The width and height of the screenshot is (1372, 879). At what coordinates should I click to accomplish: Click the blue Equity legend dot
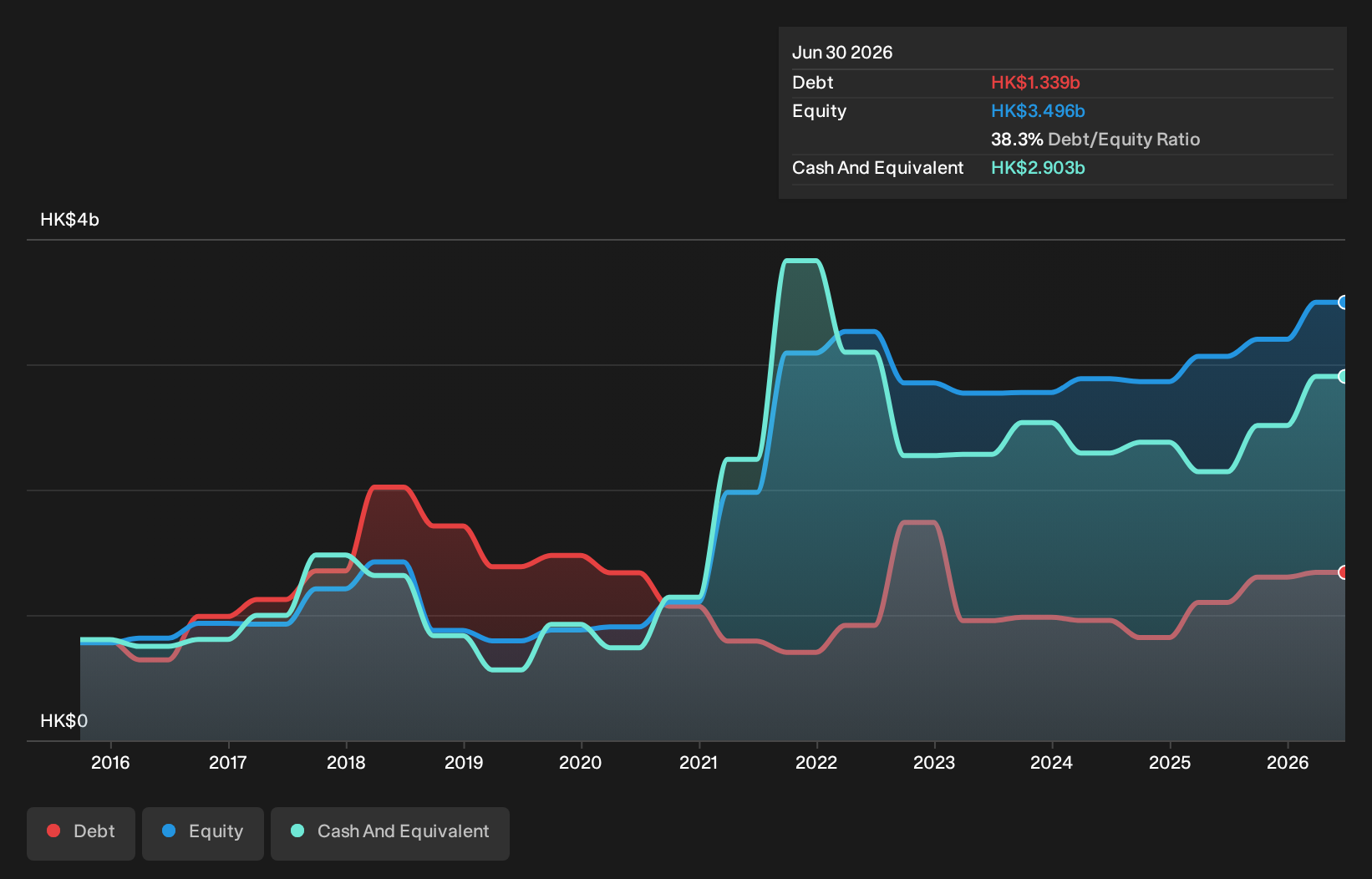pos(169,831)
